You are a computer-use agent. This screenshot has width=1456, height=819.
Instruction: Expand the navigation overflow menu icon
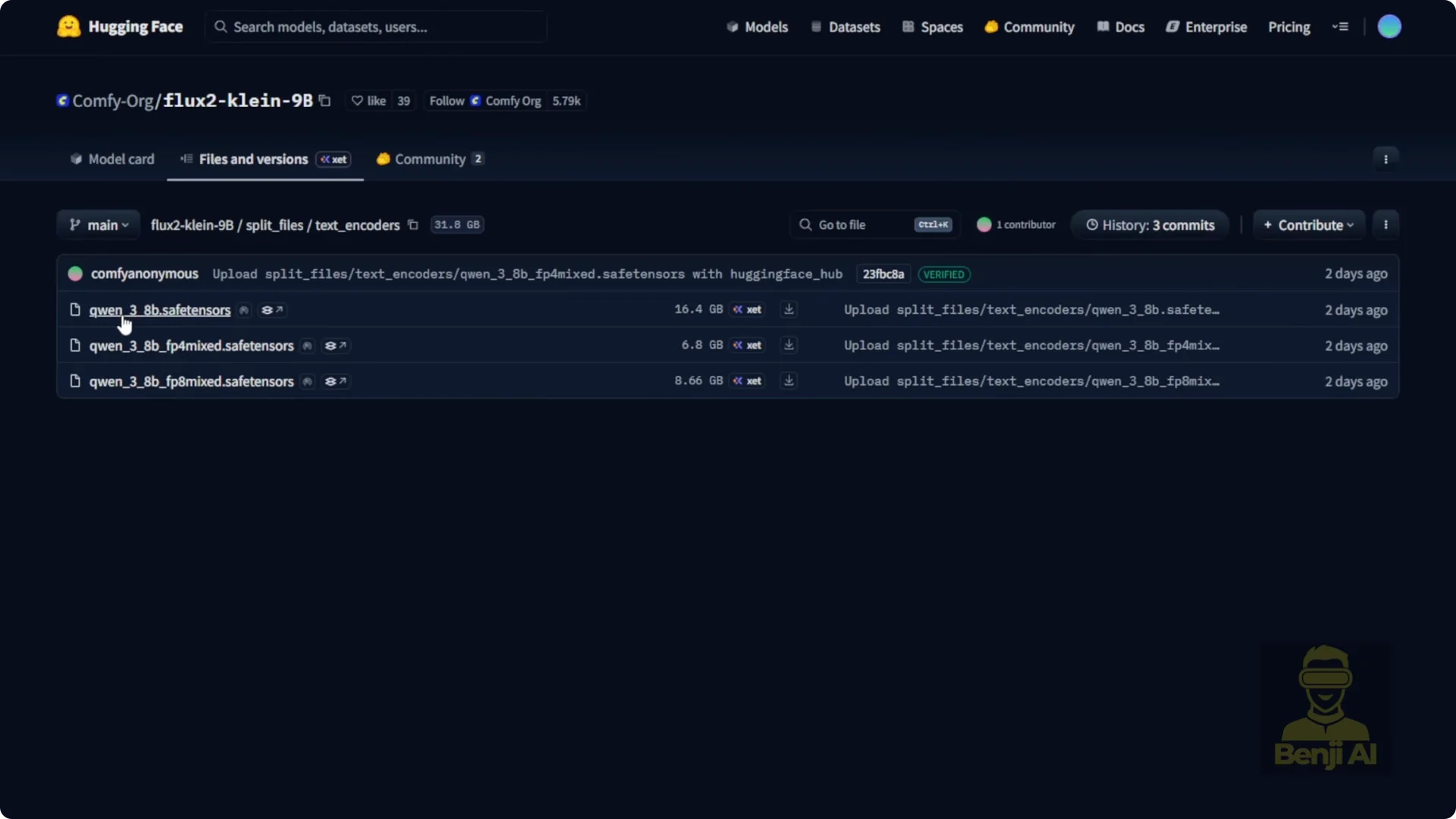[x=1340, y=27]
